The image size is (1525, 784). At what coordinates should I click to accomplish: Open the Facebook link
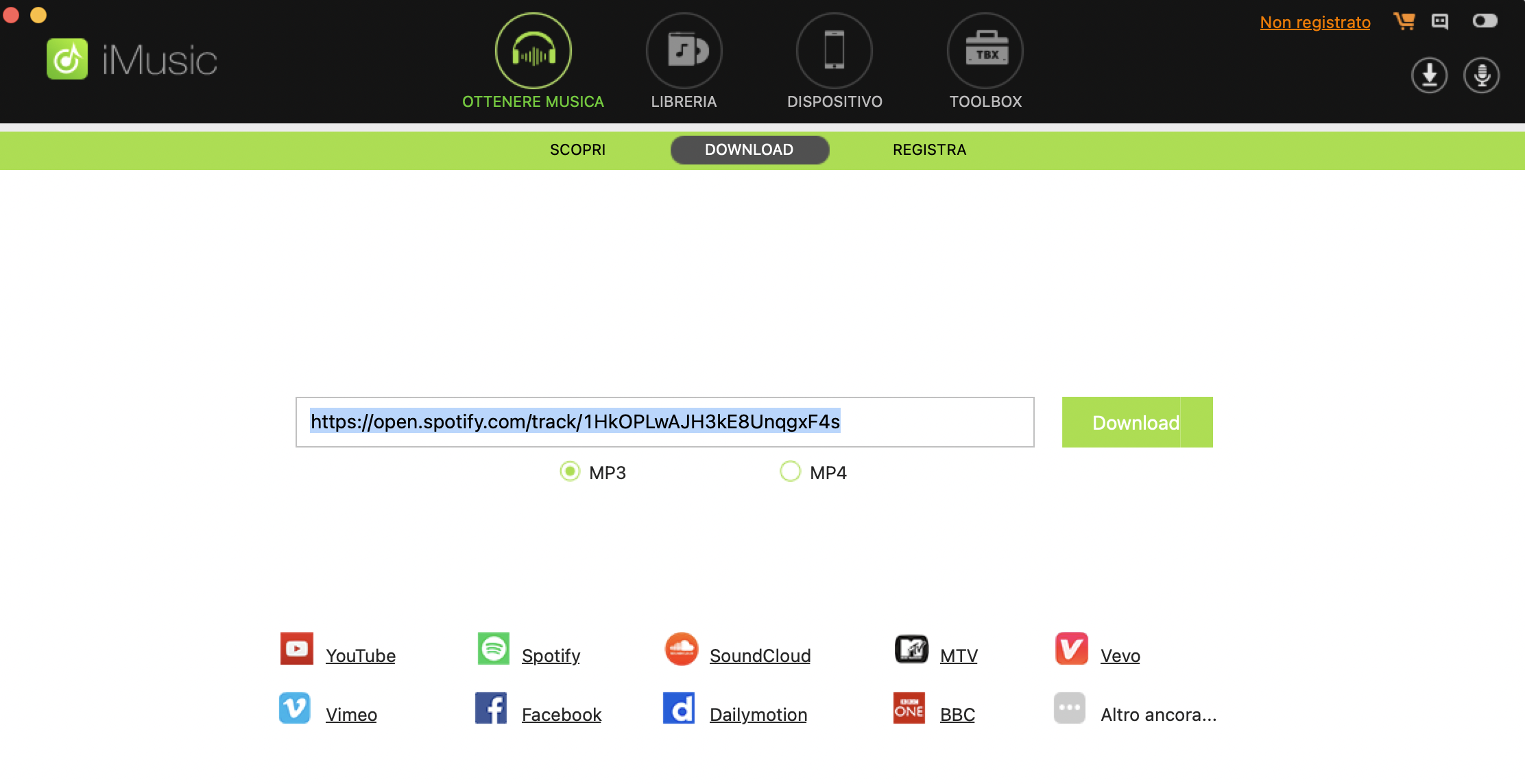tap(562, 715)
